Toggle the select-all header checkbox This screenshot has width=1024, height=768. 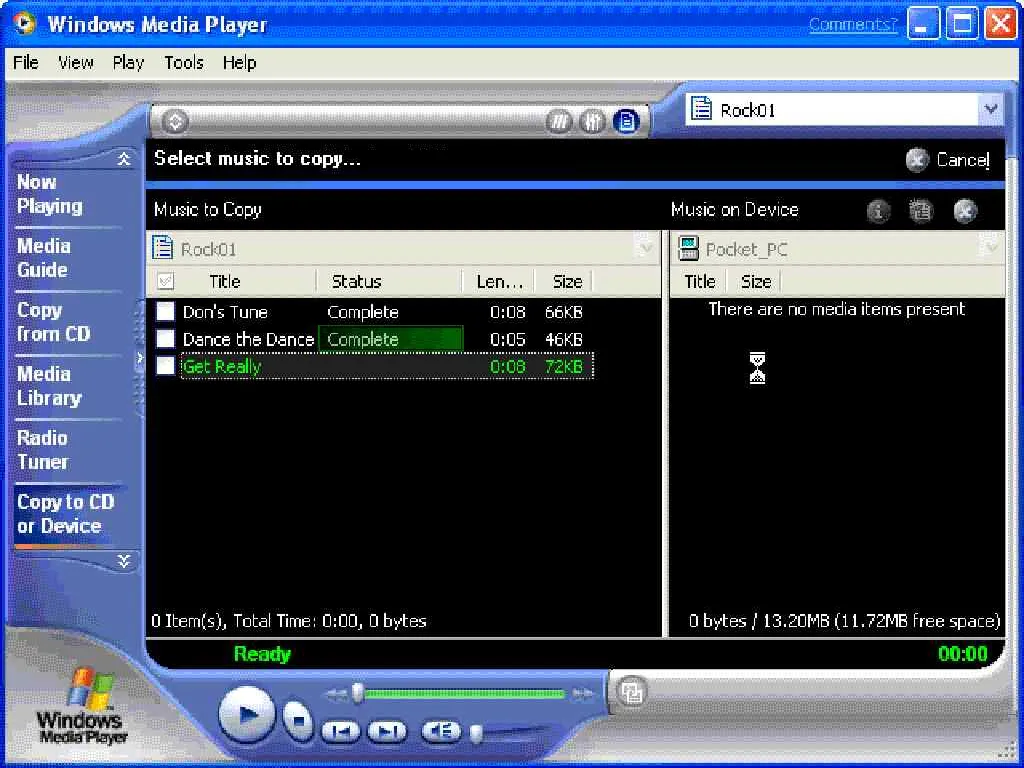165,281
